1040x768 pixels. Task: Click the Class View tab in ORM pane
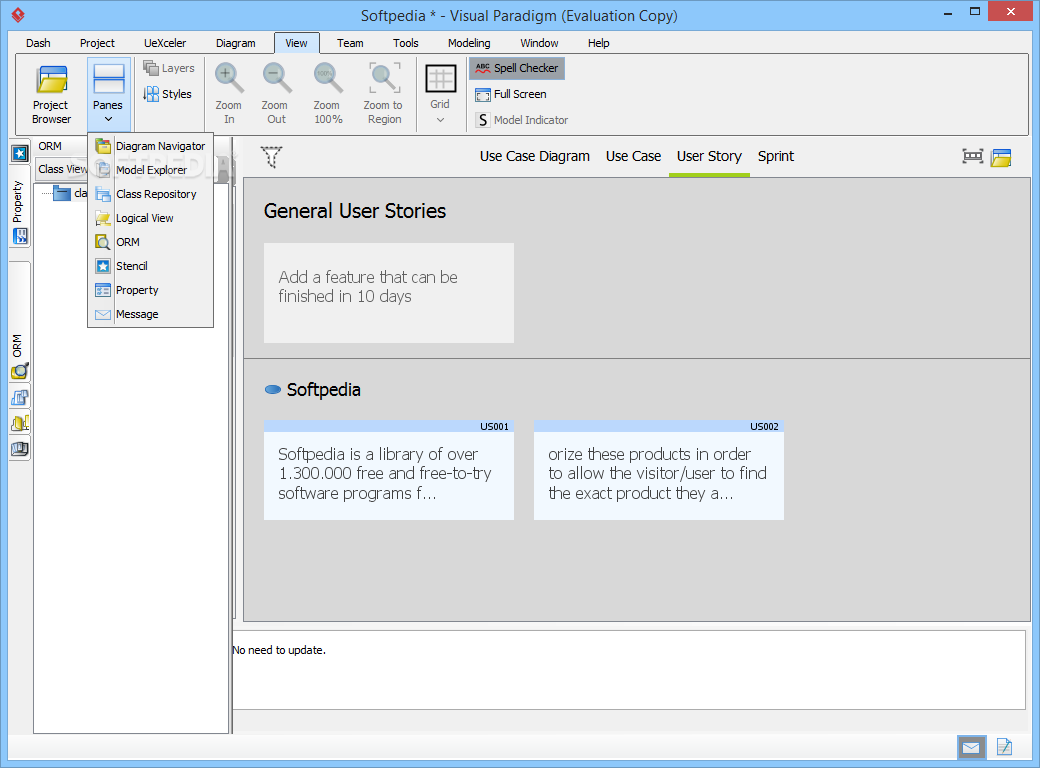tap(62, 169)
